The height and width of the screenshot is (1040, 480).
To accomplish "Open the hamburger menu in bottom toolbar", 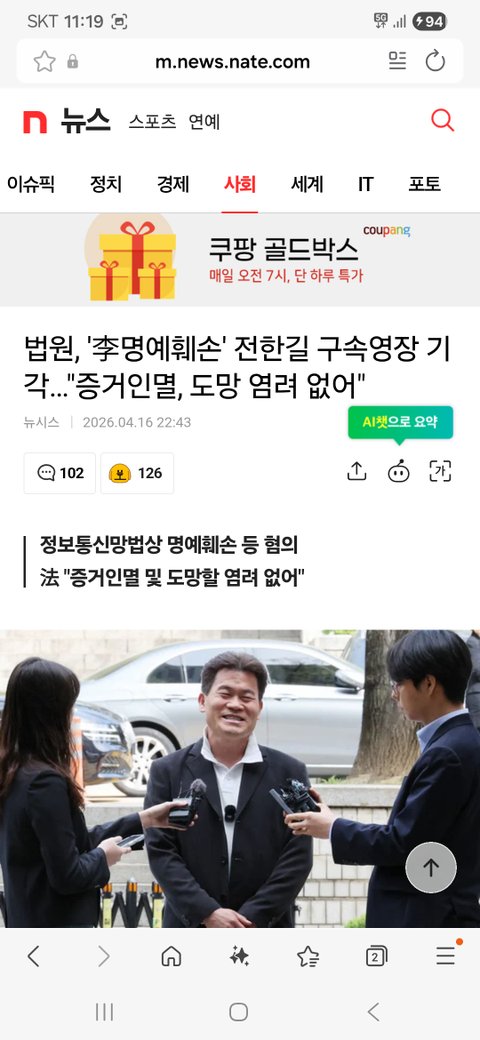I will click(446, 956).
